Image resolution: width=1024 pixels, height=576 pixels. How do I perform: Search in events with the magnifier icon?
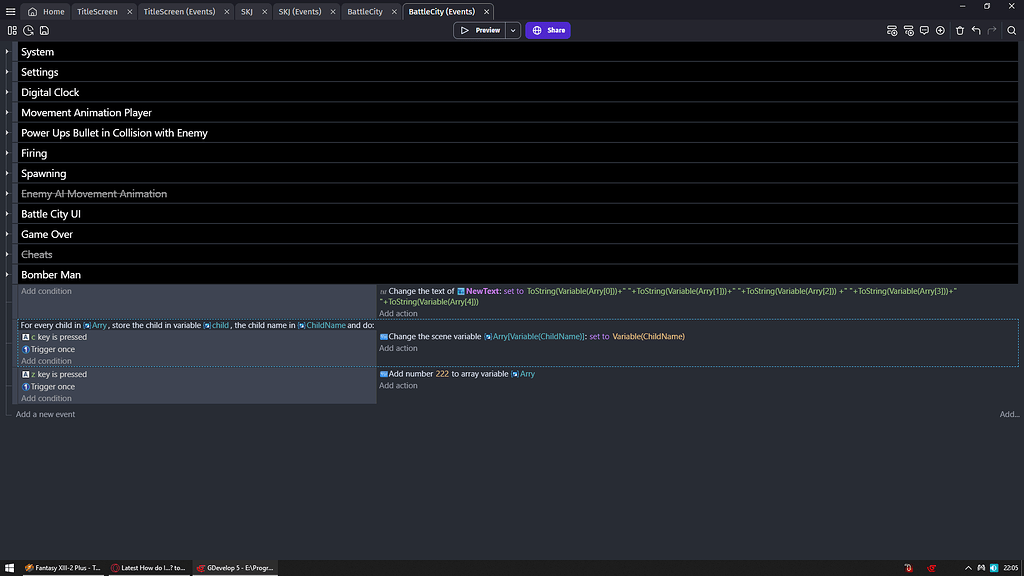pos(1011,30)
